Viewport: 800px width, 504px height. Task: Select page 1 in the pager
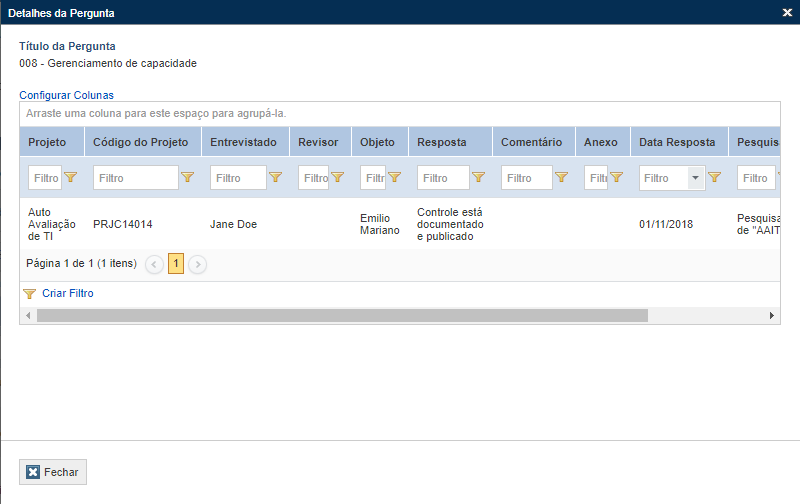176,264
